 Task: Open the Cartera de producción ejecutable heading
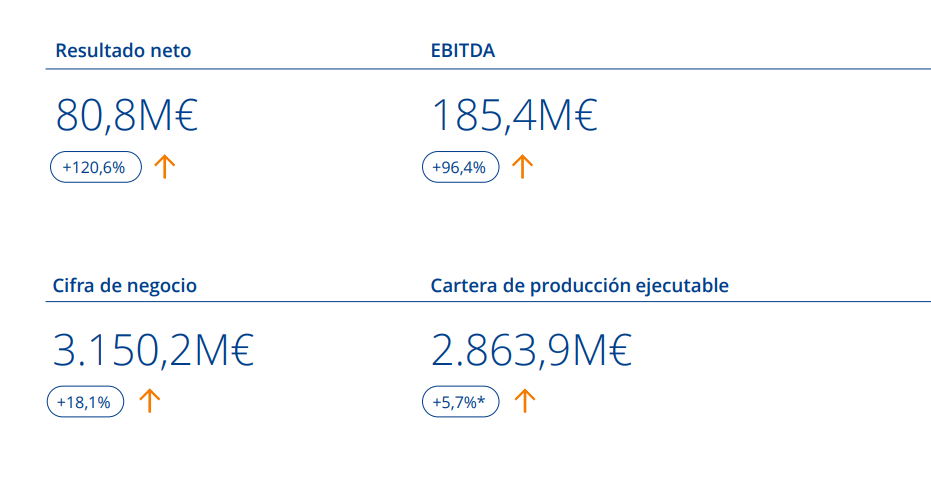coord(579,285)
